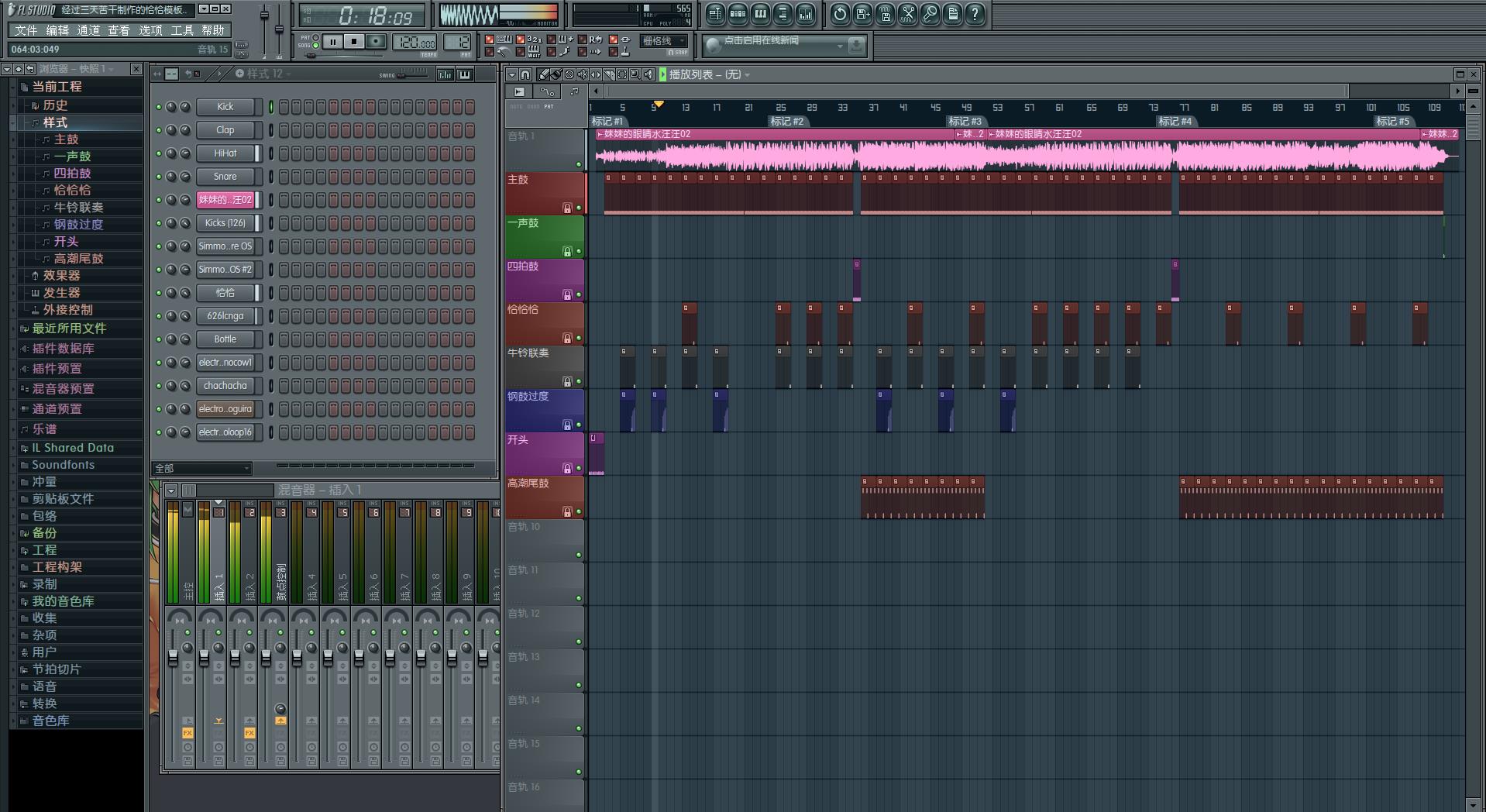Open the playlist options menu arrow
The height and width of the screenshot is (812, 1486).
pos(511,74)
